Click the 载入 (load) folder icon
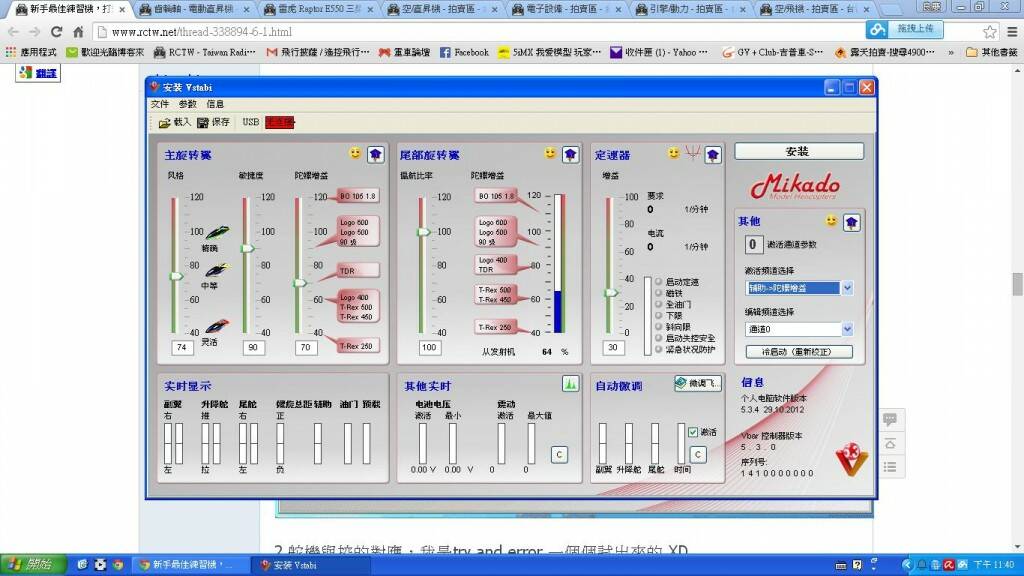The width and height of the screenshot is (1024, 576). click(x=165, y=122)
